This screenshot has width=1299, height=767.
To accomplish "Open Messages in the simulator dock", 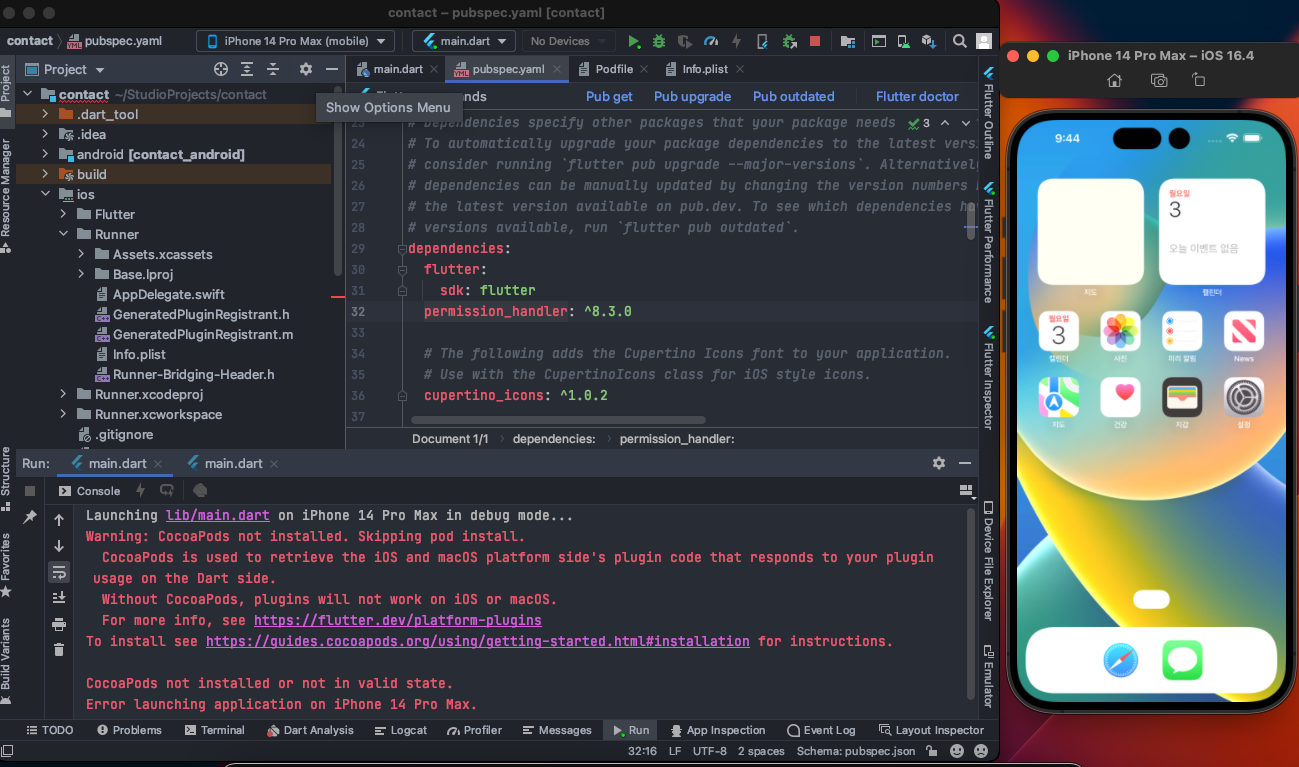I will [x=1182, y=660].
